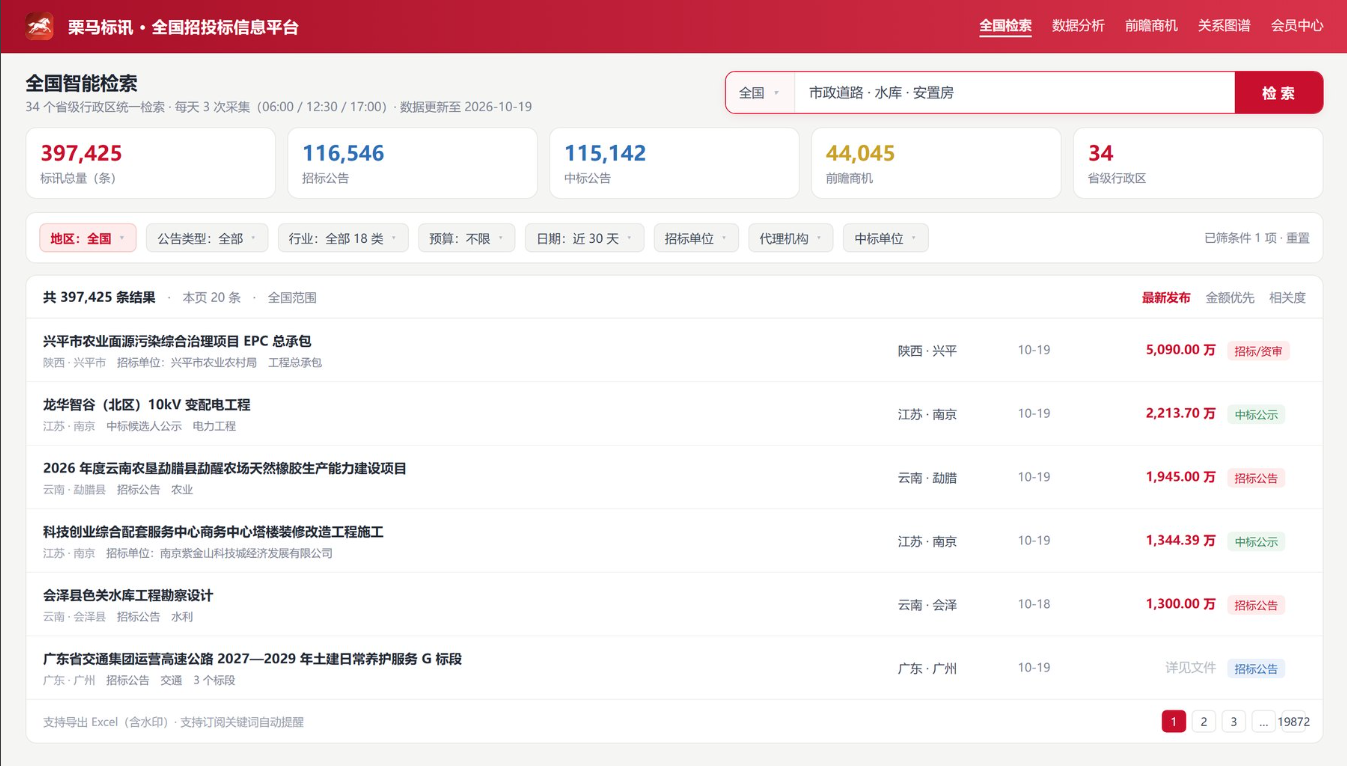Open the 中标单位 filter dropdown

[x=885, y=239]
